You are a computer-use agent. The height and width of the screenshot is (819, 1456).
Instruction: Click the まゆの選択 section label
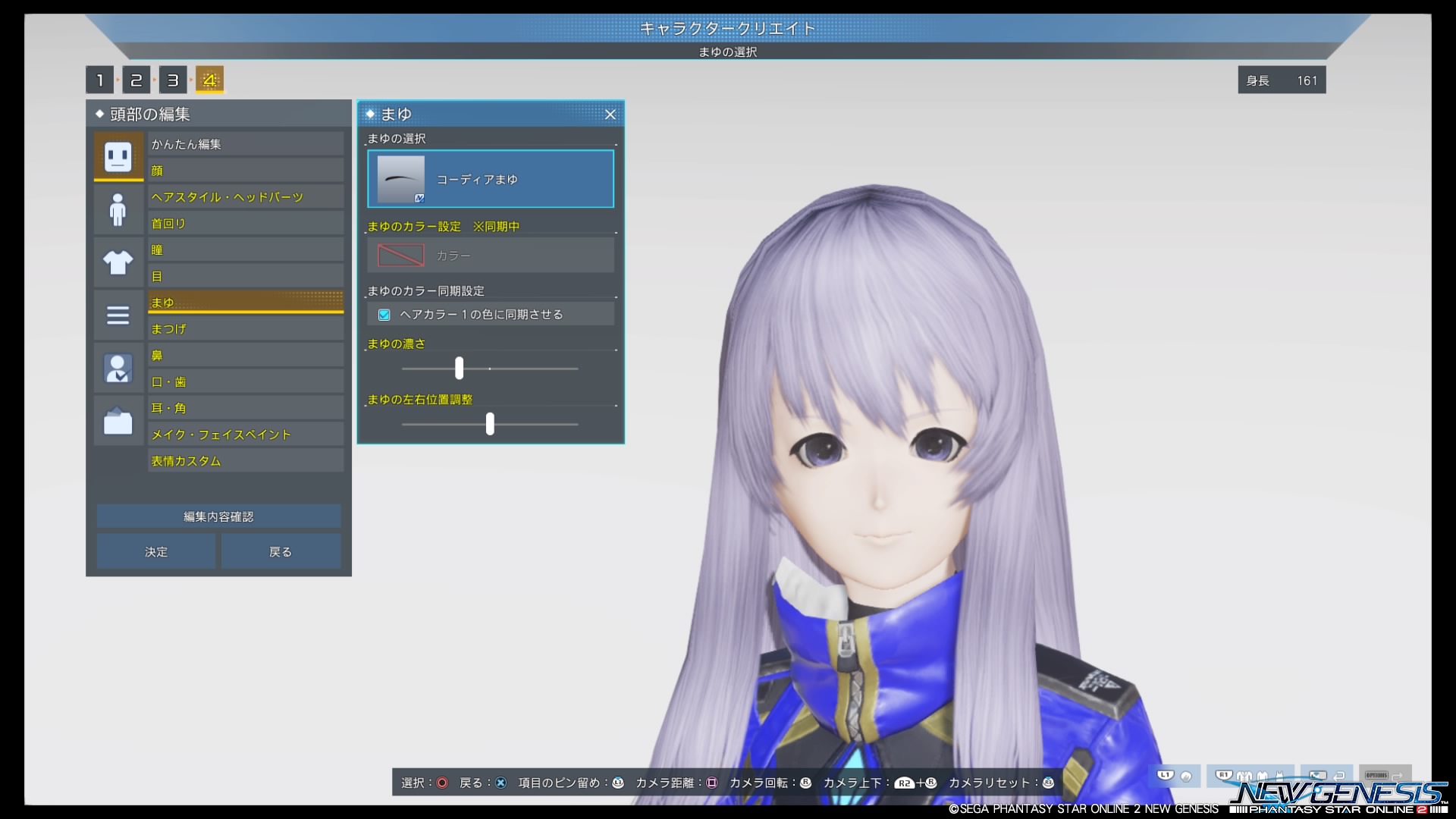tap(397, 139)
